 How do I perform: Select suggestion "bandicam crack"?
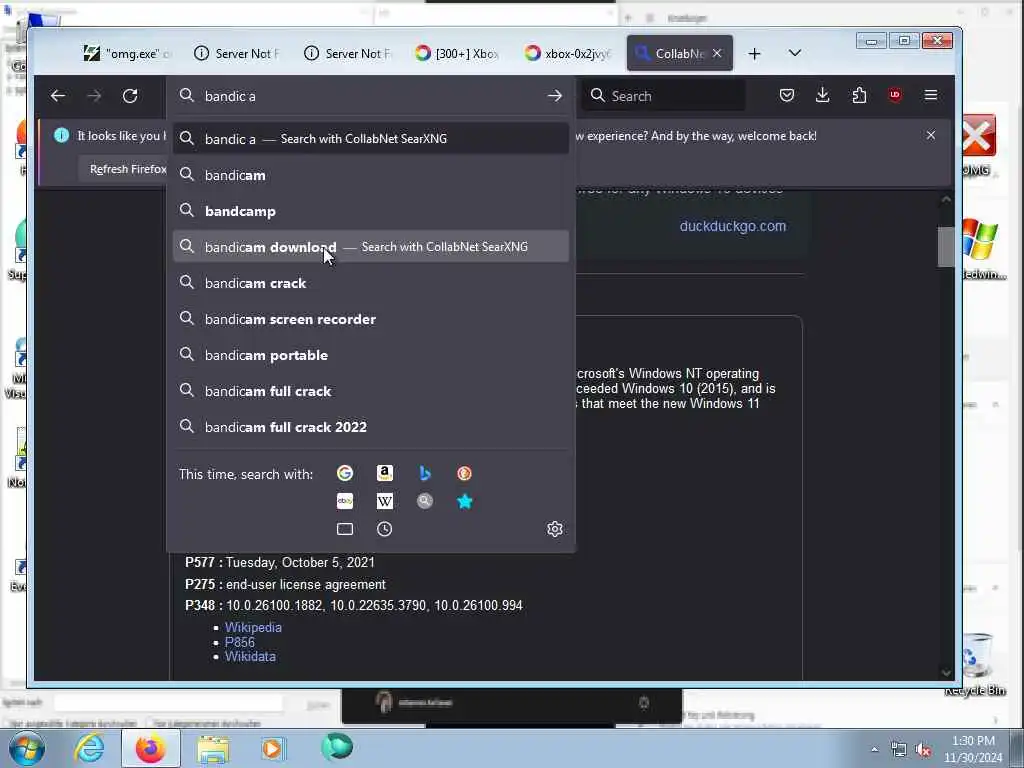371,283
